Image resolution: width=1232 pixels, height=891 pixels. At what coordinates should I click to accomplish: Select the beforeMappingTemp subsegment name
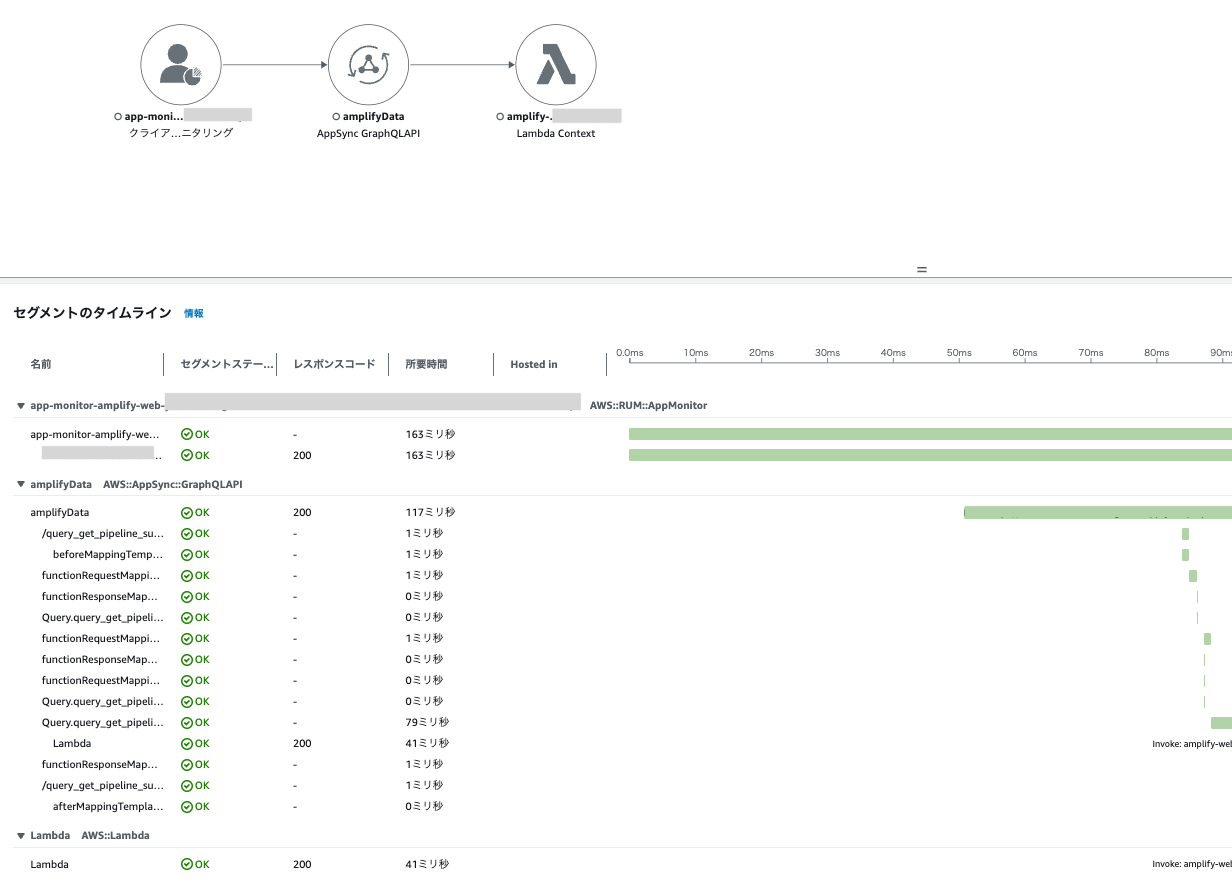(x=108, y=554)
